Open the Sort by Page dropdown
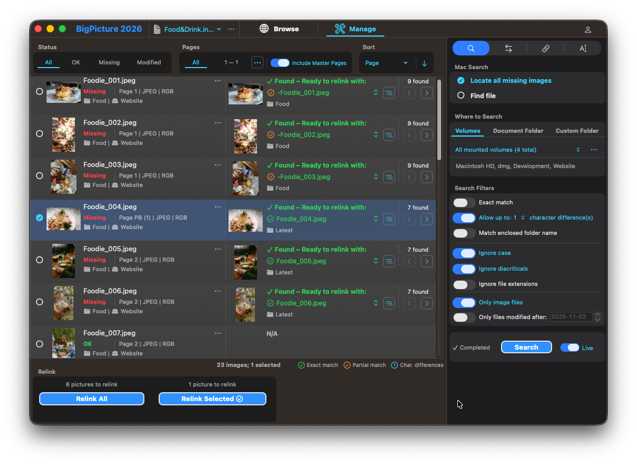 [x=386, y=63]
